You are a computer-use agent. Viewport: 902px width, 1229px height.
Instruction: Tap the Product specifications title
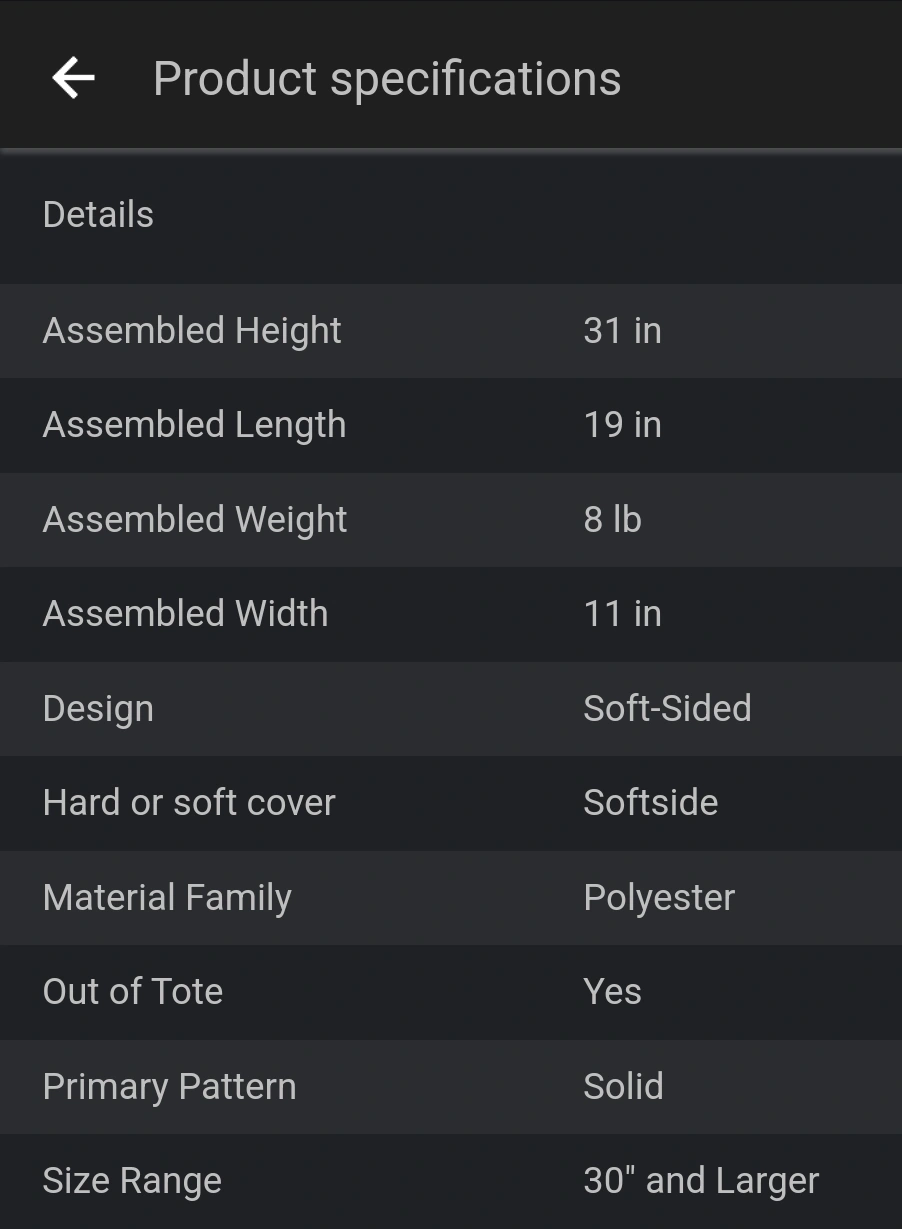(386, 79)
